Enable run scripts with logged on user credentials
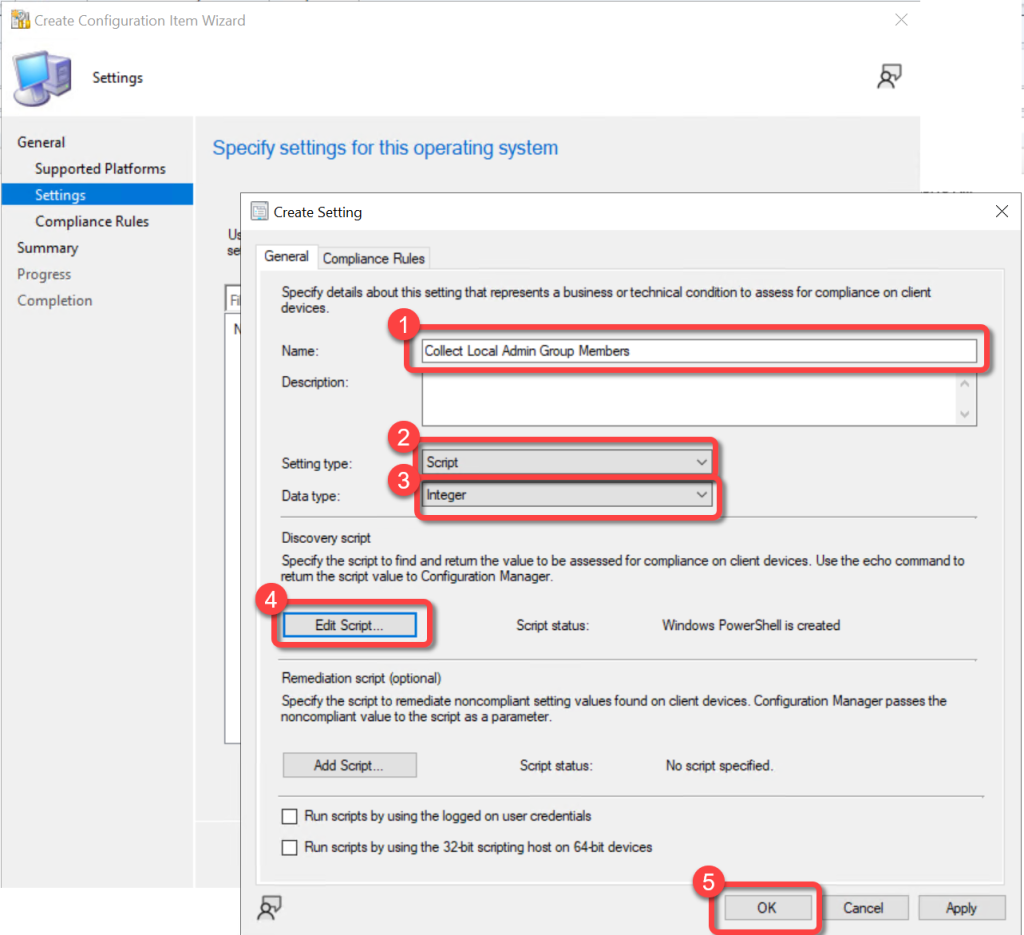Image resolution: width=1024 pixels, height=935 pixels. click(290, 816)
